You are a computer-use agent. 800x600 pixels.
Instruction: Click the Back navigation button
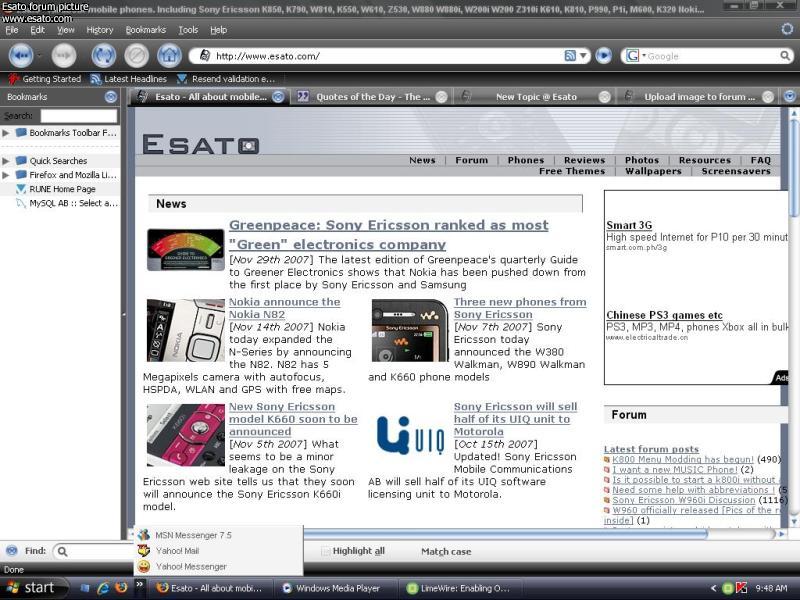[20, 56]
